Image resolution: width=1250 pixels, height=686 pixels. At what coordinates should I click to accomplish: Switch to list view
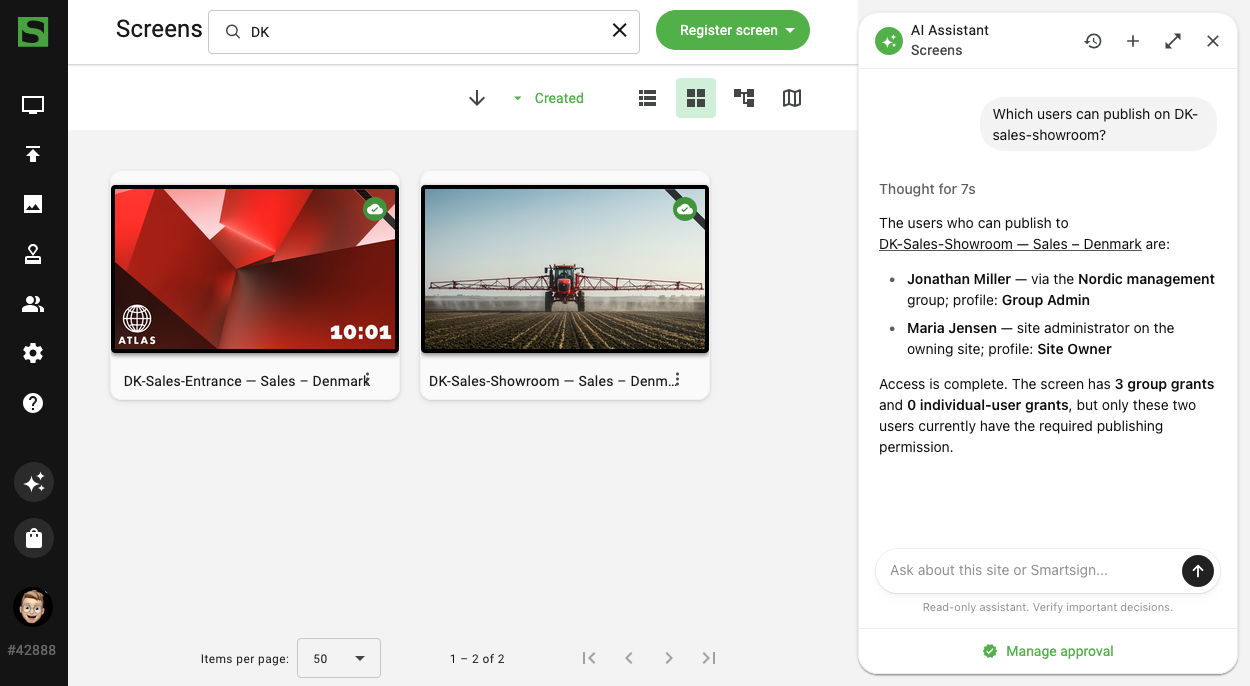point(648,98)
